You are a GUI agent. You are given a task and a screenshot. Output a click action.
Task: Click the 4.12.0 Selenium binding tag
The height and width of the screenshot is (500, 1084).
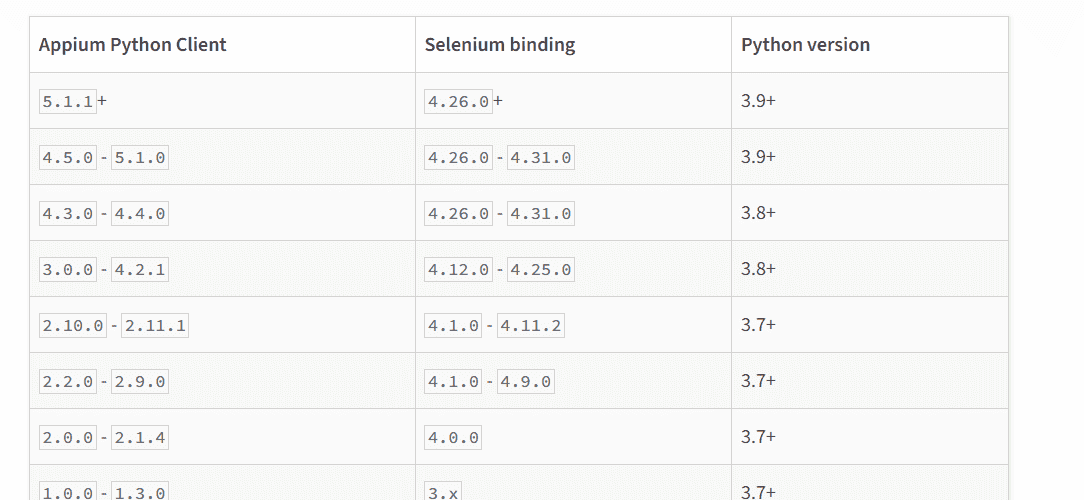[x=458, y=269]
